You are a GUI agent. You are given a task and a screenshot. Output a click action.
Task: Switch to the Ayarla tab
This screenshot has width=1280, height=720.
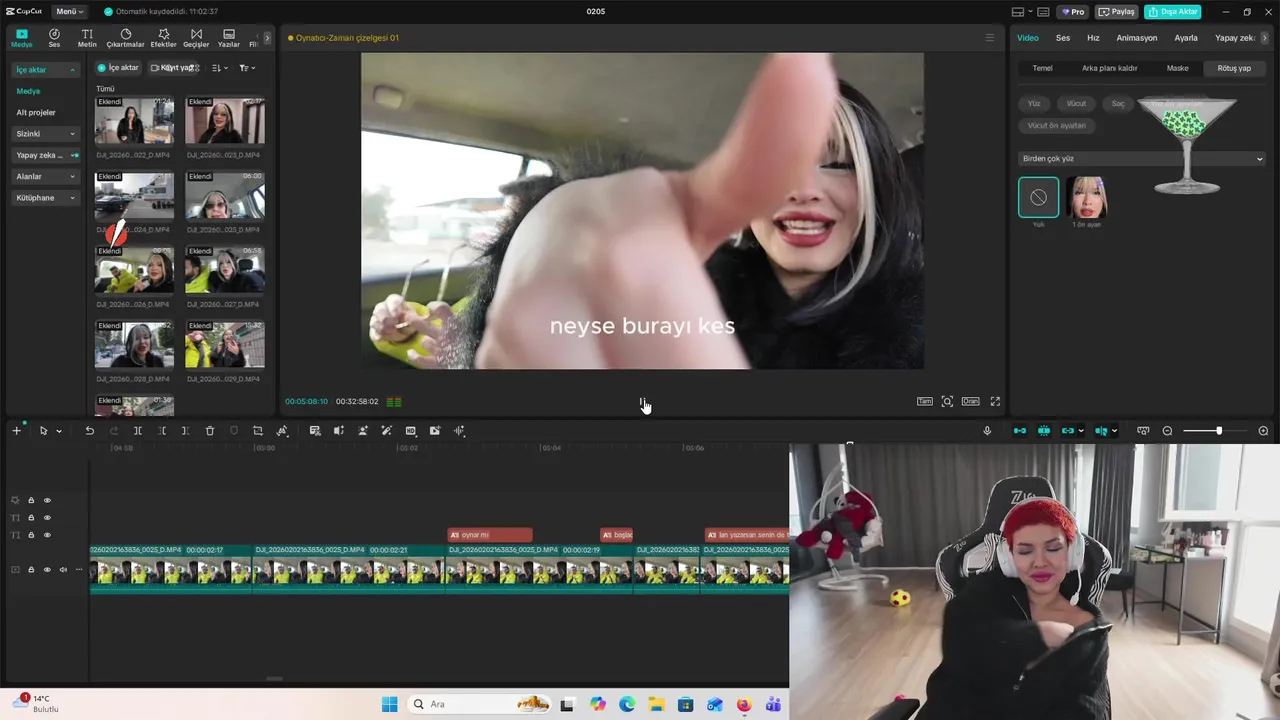pyautogui.click(x=1186, y=38)
